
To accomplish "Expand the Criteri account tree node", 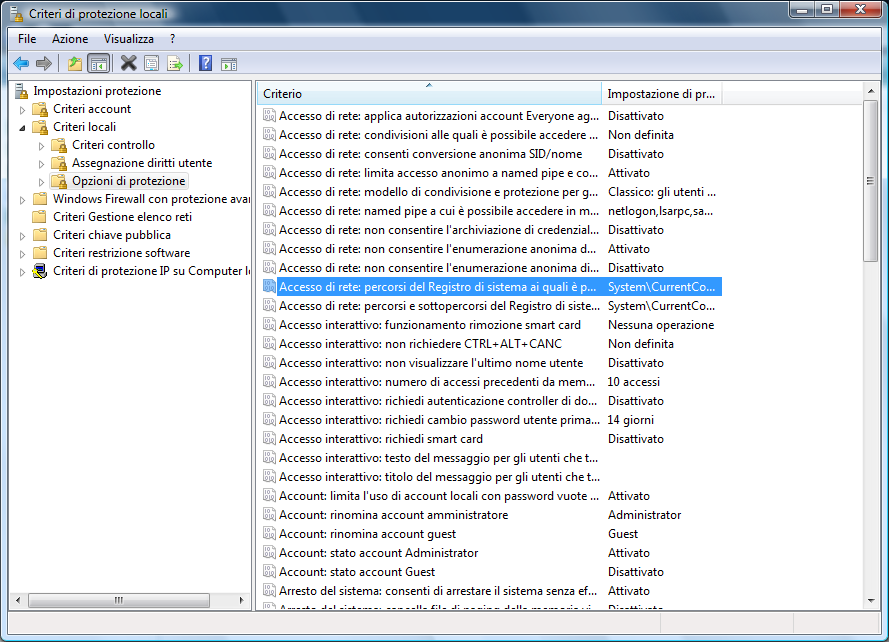I will (x=22, y=109).
